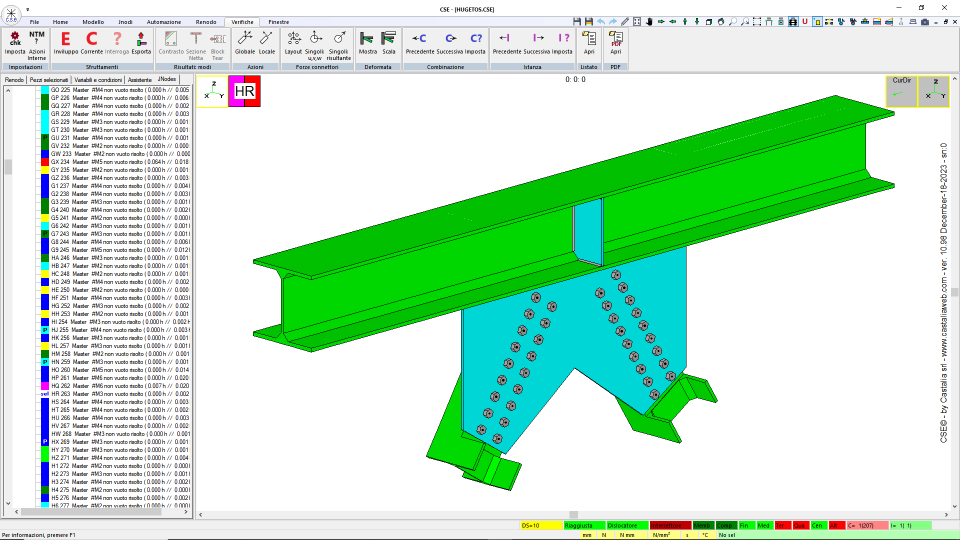Toggle Intersettore status indicator
The image size is (960, 540).
pos(670,525)
